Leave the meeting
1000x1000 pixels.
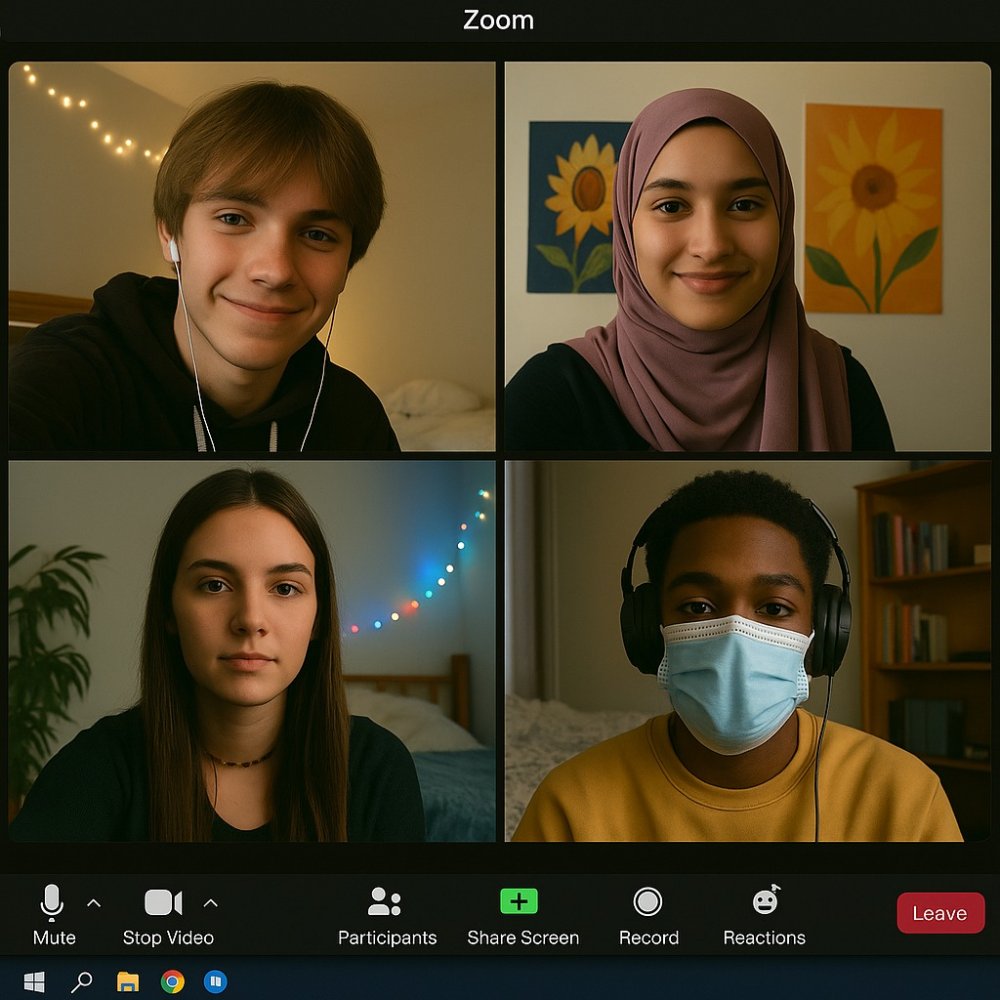940,913
